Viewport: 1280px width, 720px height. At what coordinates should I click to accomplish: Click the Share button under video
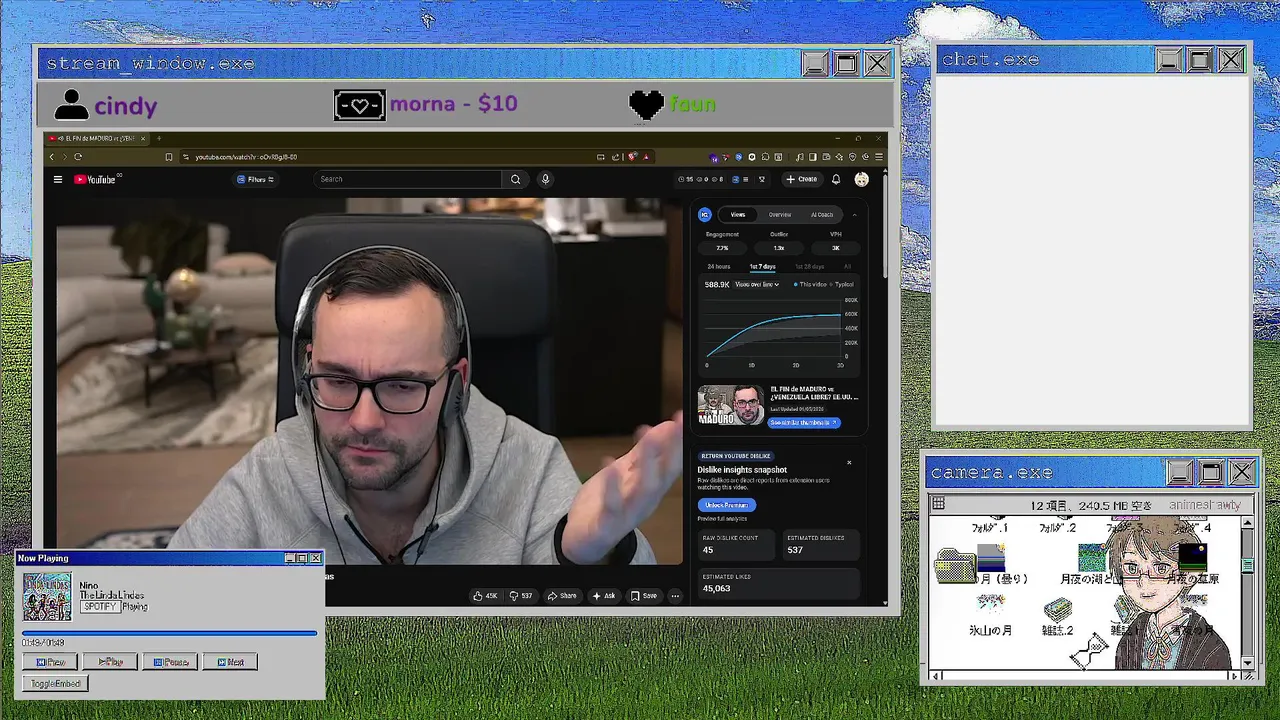(x=561, y=596)
